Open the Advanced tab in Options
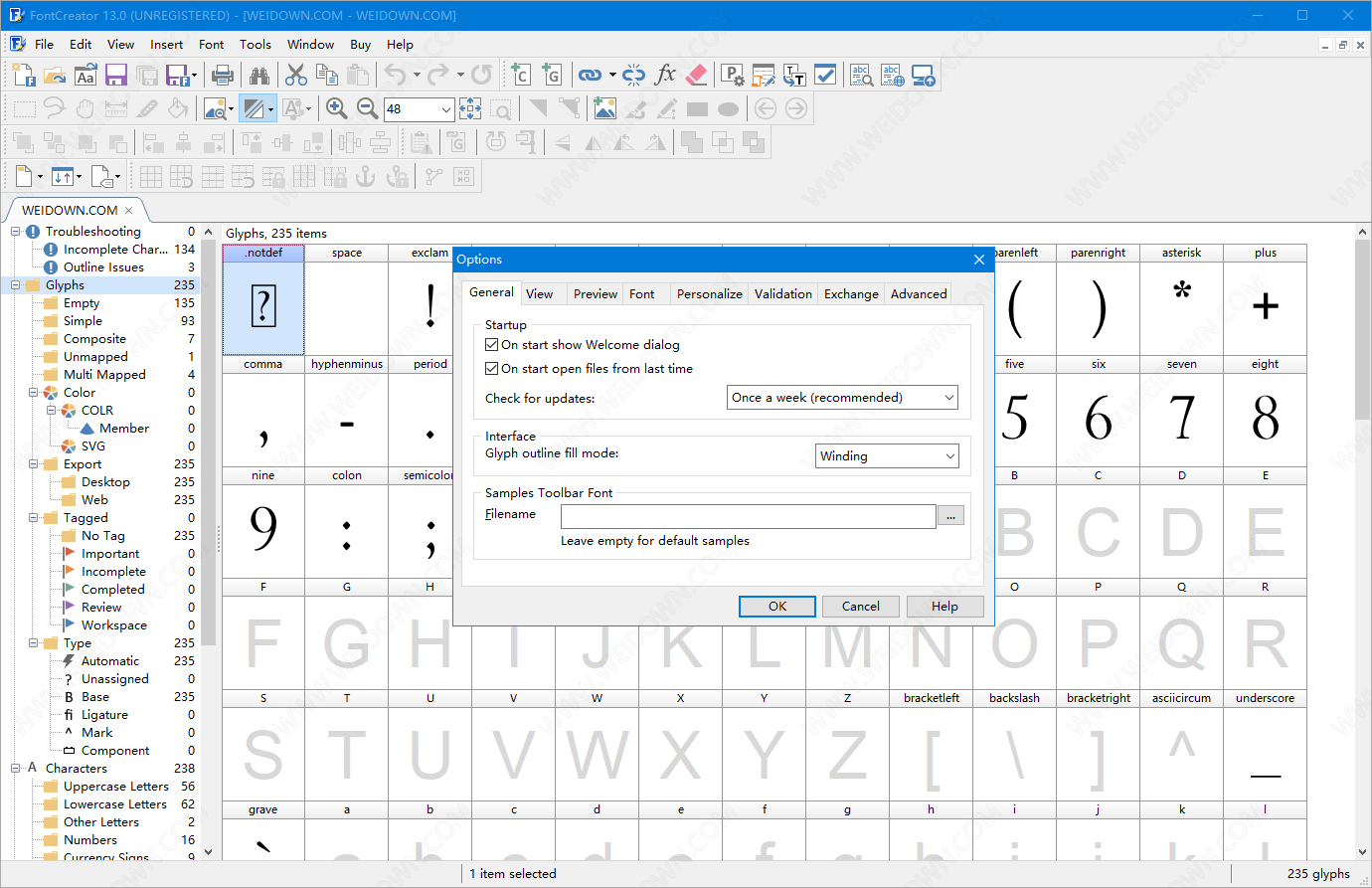 (x=919, y=294)
